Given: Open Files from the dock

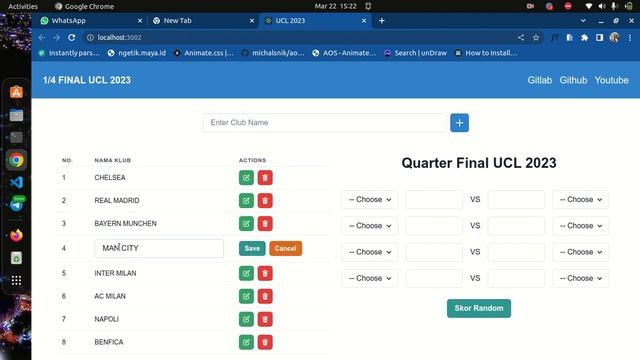Looking at the screenshot, I should (16, 116).
